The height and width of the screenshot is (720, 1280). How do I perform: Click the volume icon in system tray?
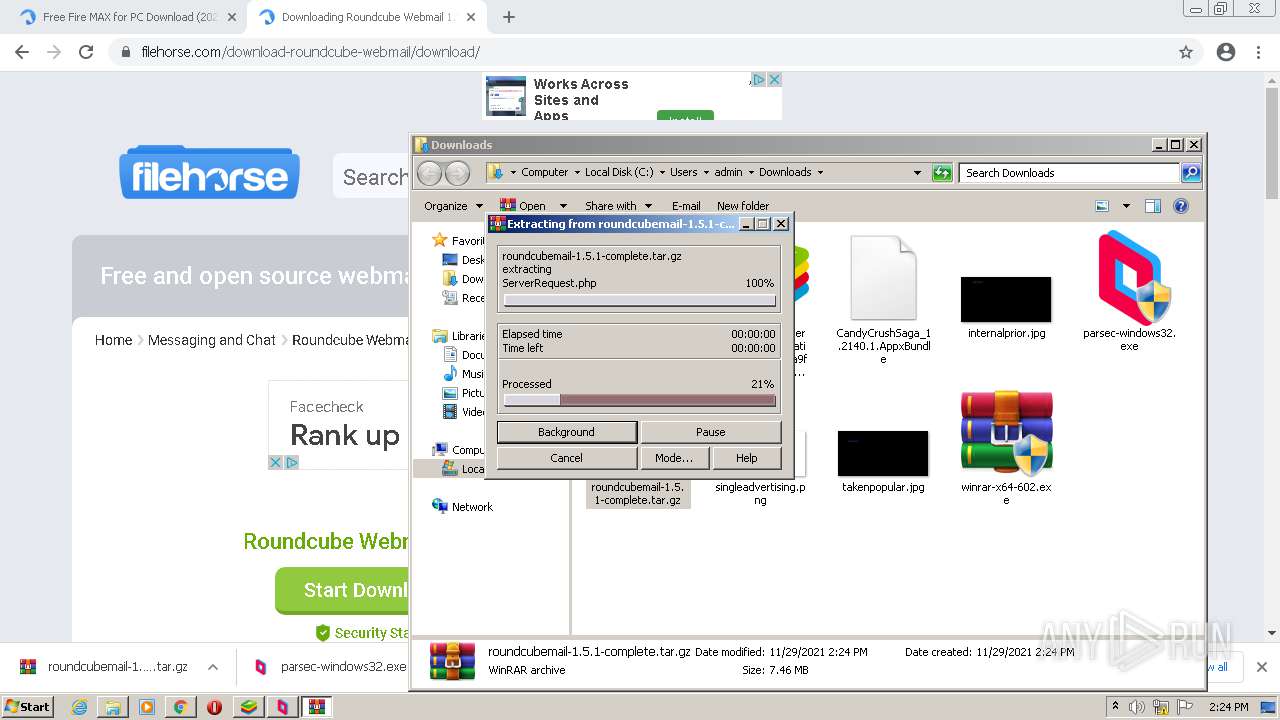(1137, 707)
